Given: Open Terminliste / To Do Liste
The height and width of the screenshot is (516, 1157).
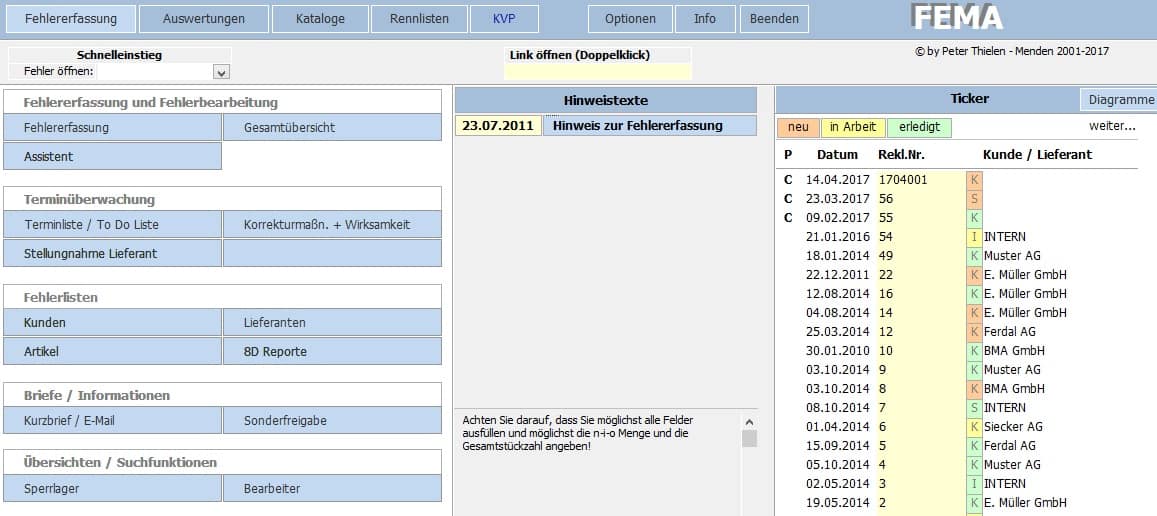Looking at the screenshot, I should point(112,224).
